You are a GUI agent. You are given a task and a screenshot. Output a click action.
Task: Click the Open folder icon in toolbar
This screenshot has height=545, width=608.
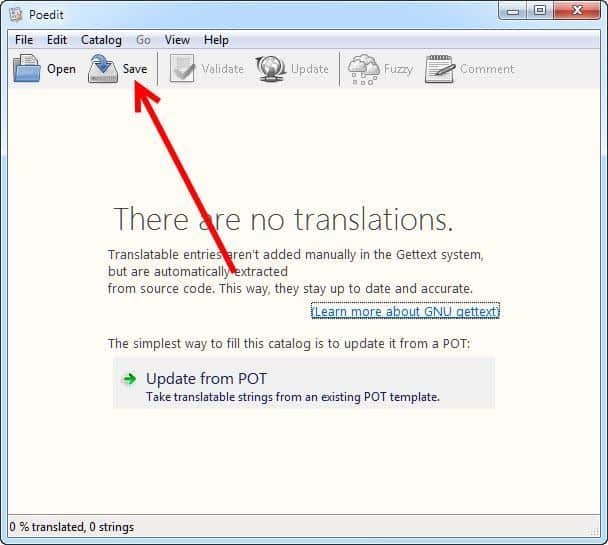pyautogui.click(x=26, y=69)
